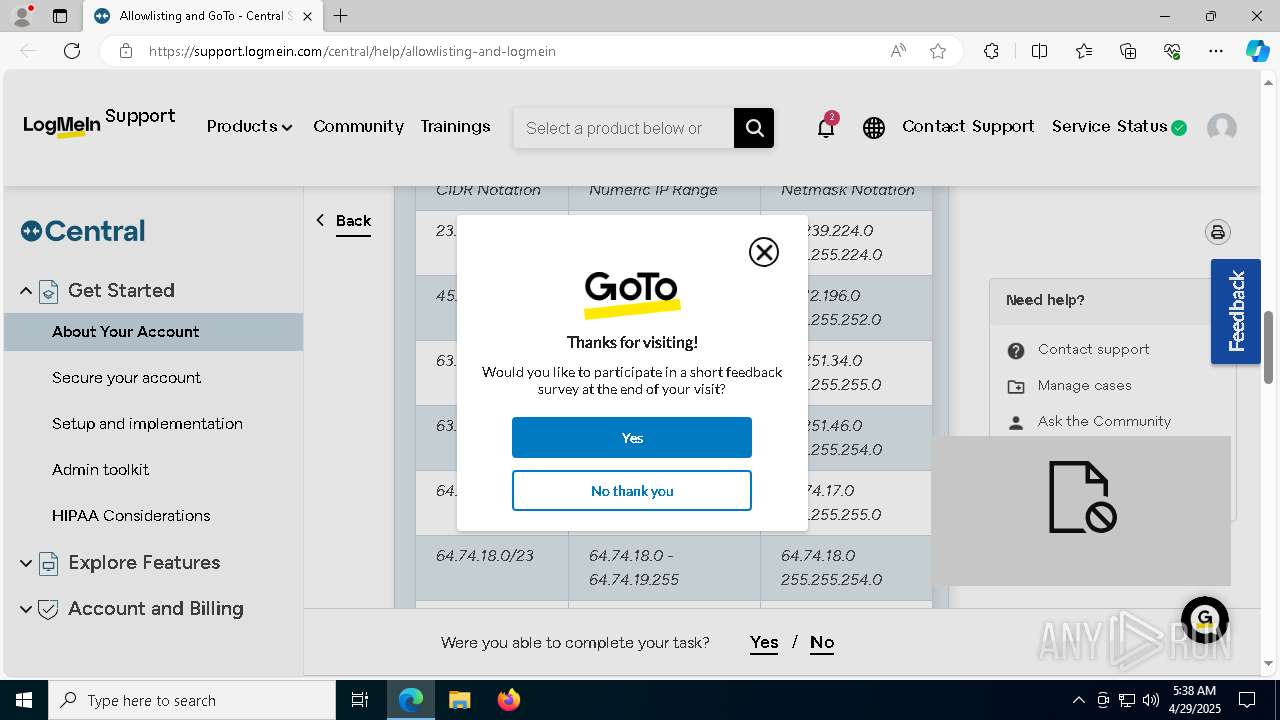
Task: Click Yes in the feedback survey dialog
Action: [632, 438]
